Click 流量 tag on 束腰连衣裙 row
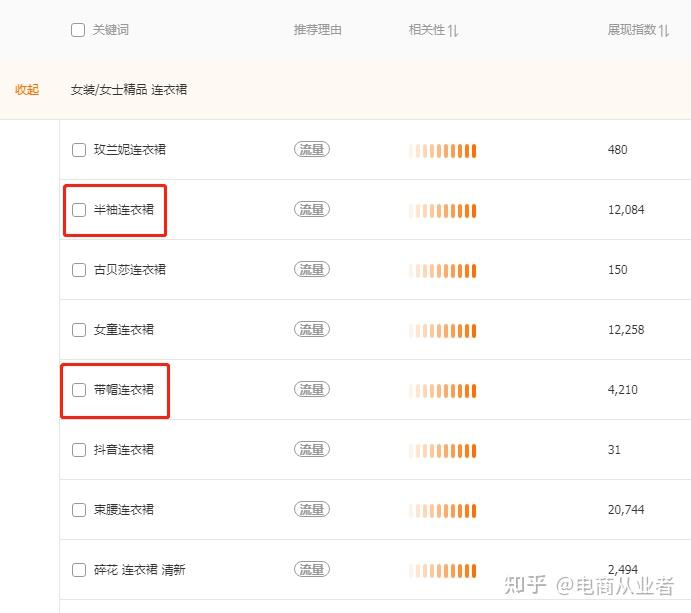 coord(312,510)
